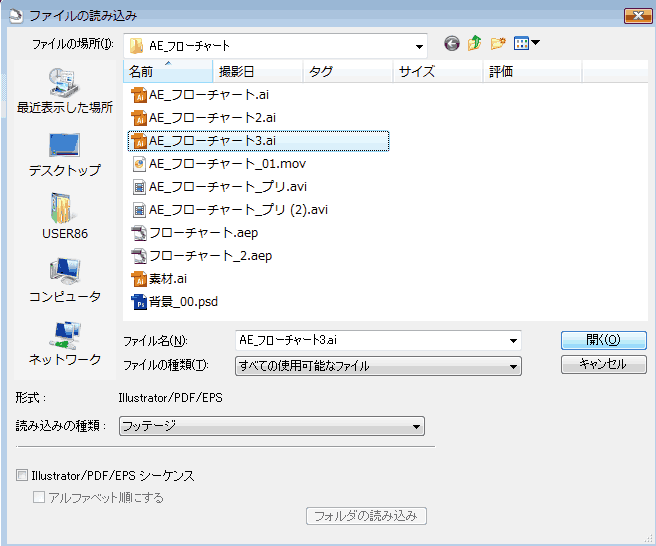
Task: Click the Photoshop icon of 背景_00.psd
Action: [139, 302]
